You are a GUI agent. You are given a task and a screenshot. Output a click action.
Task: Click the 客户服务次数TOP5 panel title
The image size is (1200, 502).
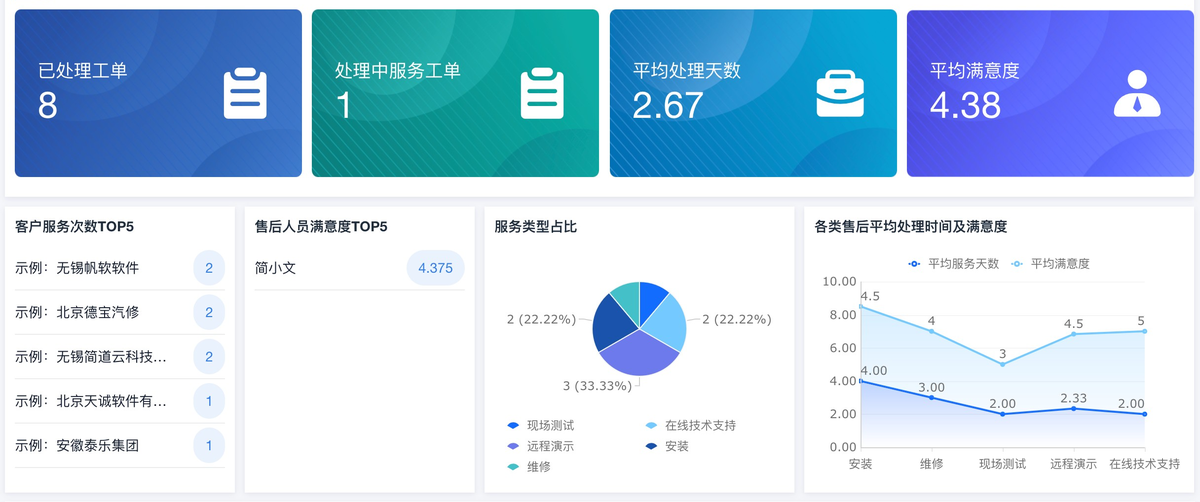tap(75, 227)
